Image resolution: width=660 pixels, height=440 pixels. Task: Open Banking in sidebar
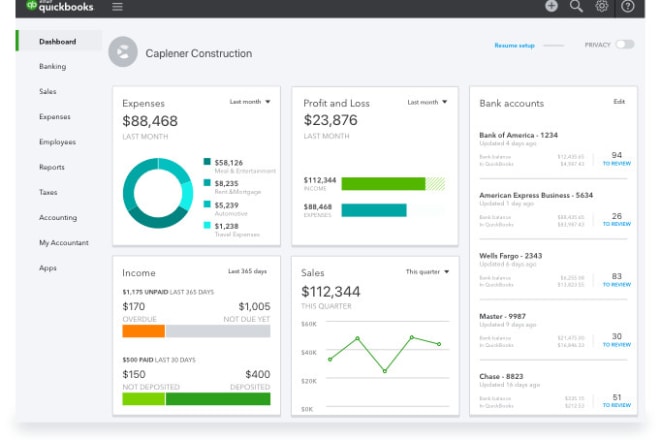tap(53, 67)
